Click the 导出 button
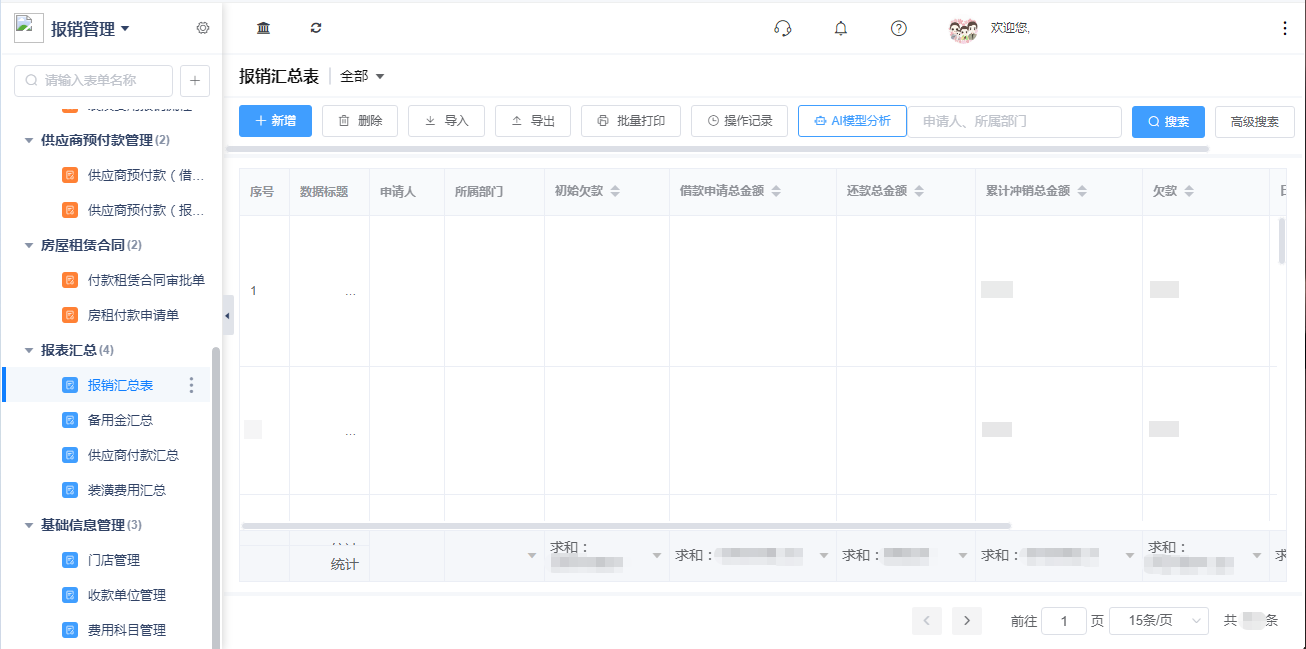1306x649 pixels. 533,121
